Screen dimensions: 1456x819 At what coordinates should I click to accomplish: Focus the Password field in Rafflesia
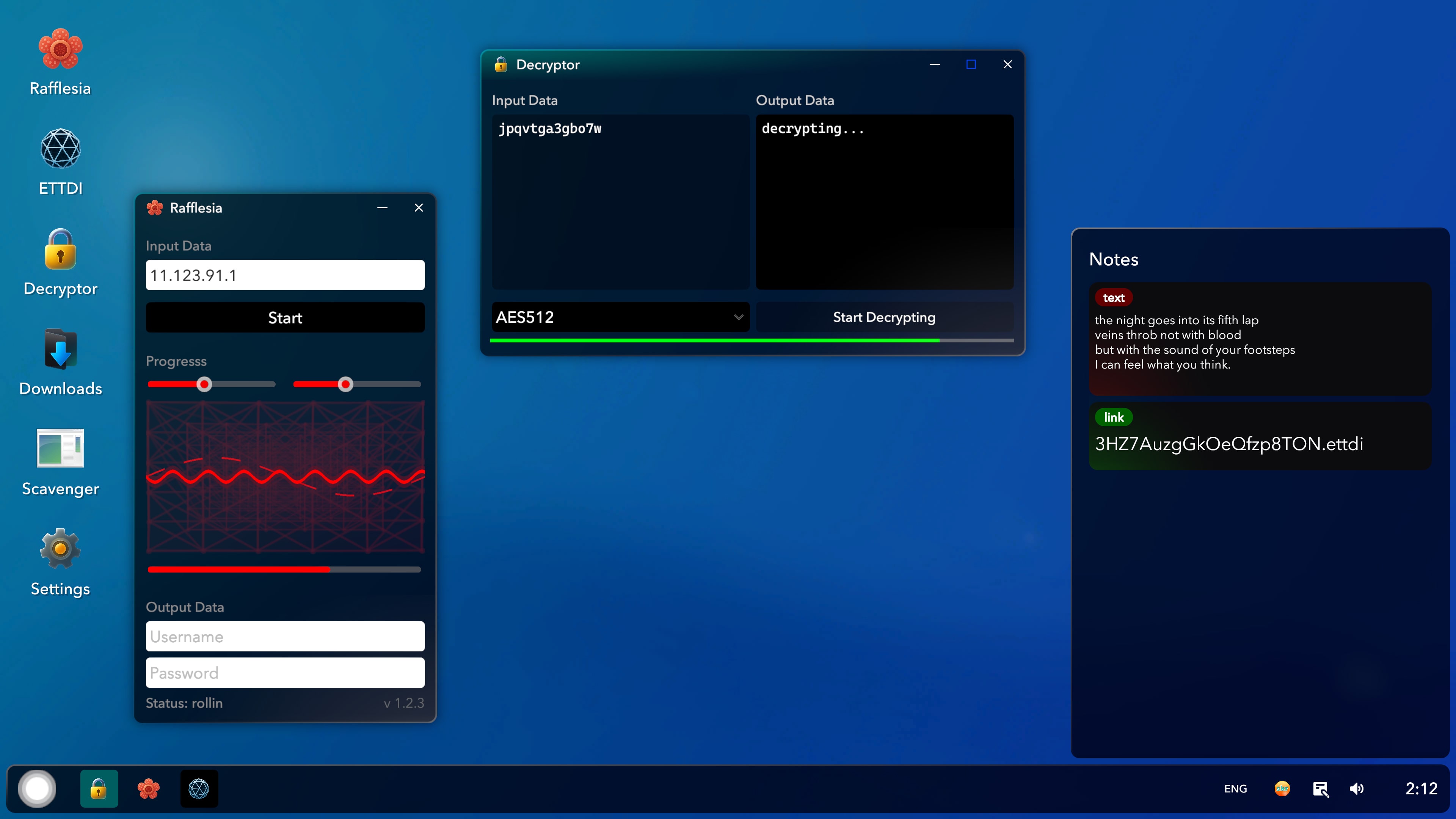[x=285, y=673]
